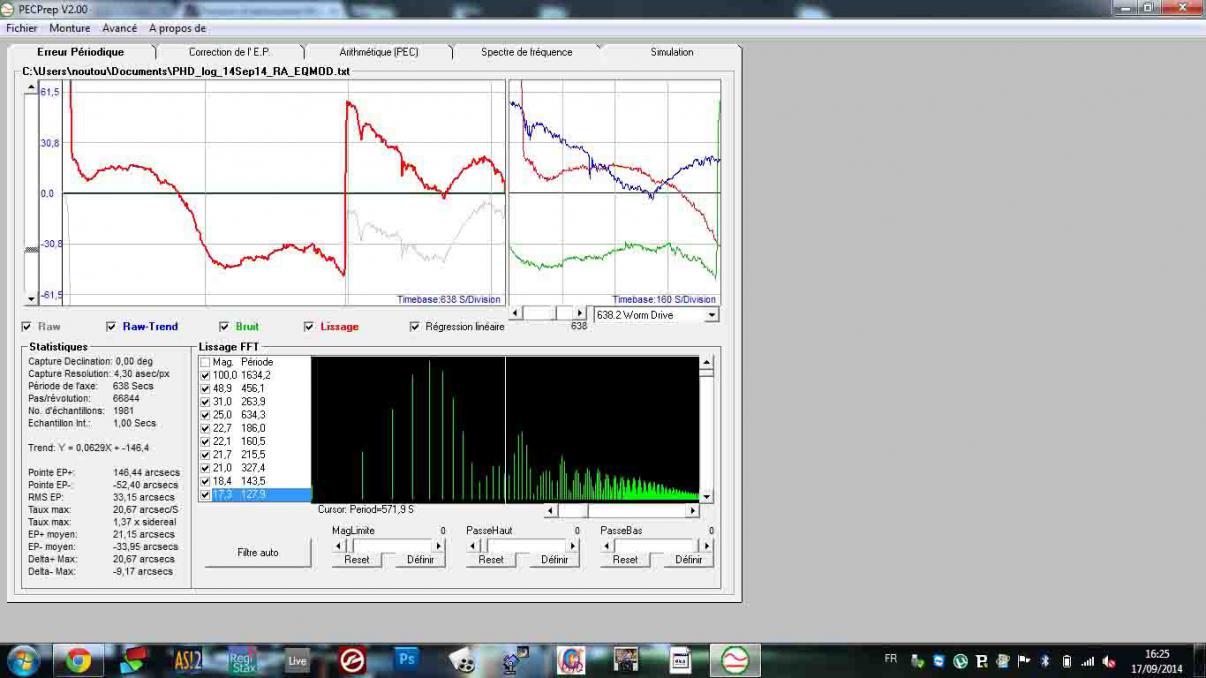Click PasseHaut slider right arrow

(572, 546)
